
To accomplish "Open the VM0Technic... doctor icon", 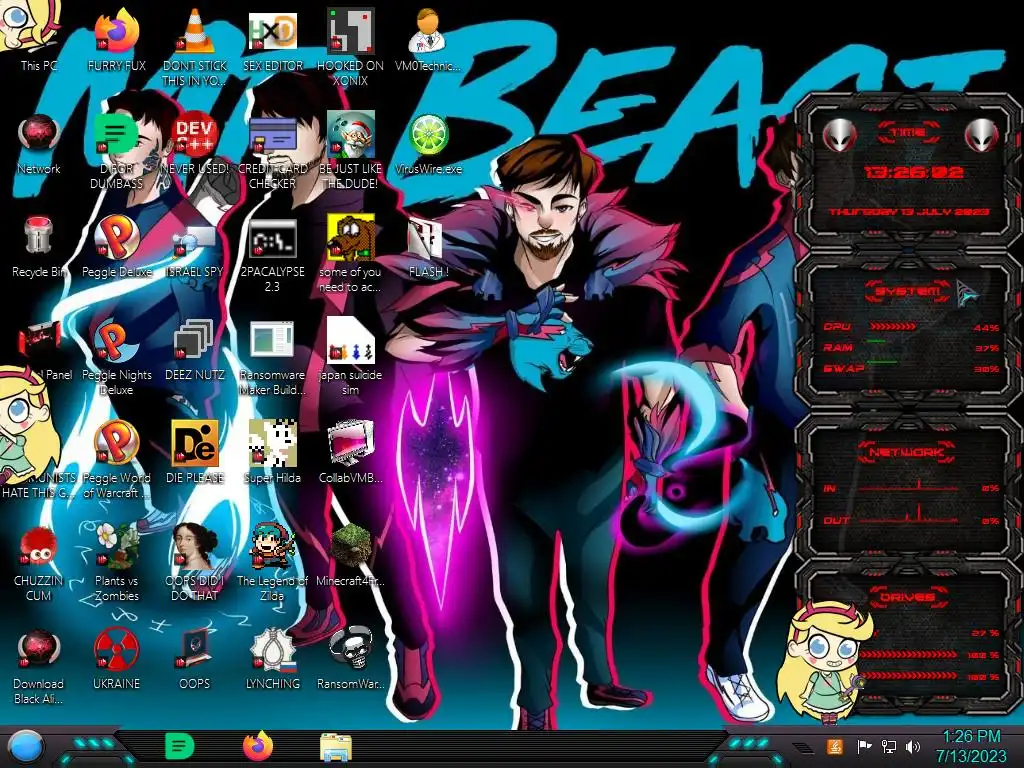I will coord(428,40).
